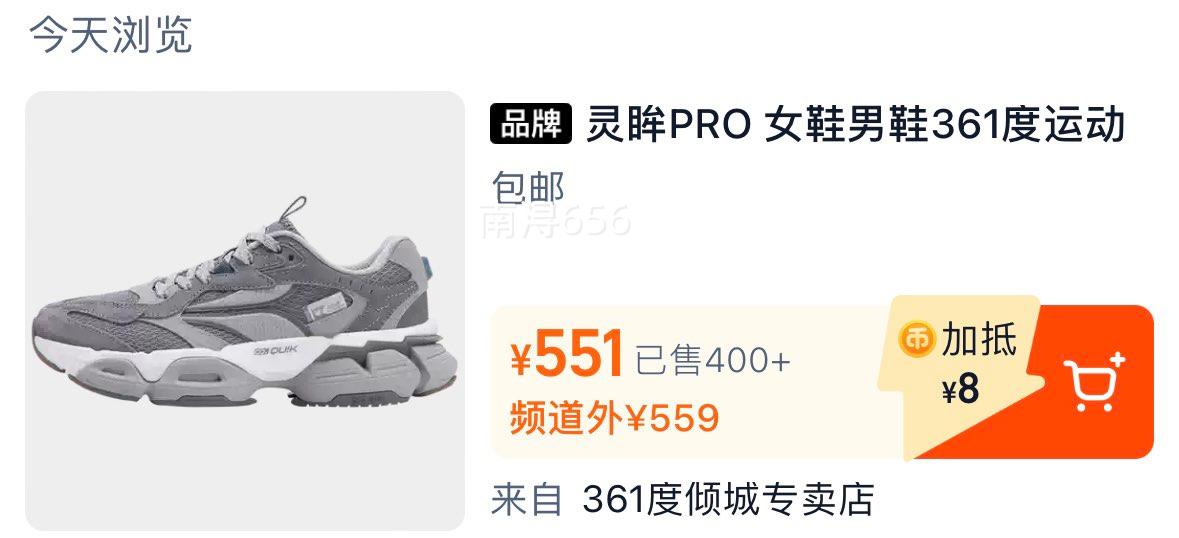Click the black 品牌 brand badge
1179x538 pixels.
(x=531, y=124)
